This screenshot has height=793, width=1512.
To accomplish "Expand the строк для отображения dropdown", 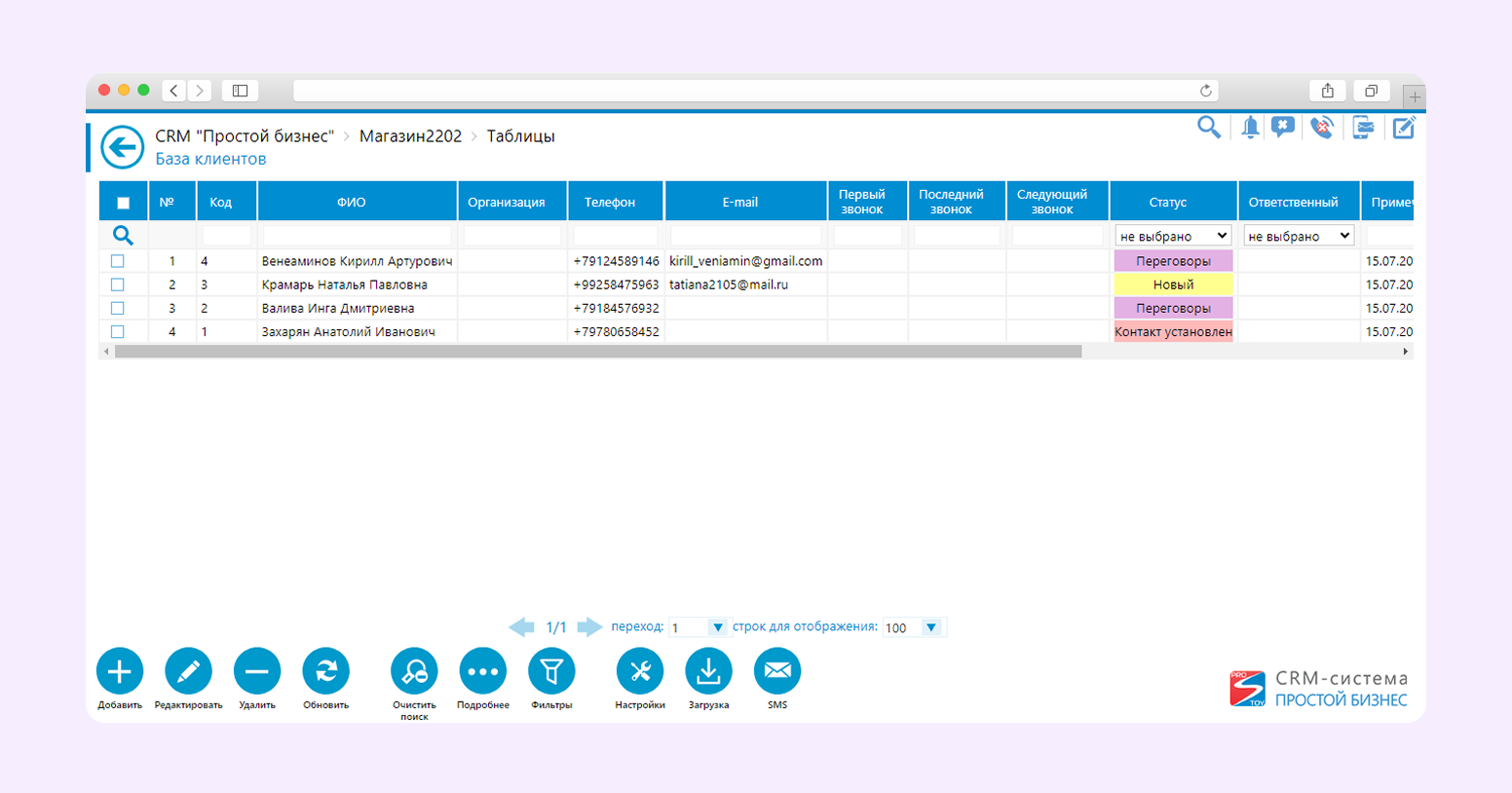I will click(x=930, y=627).
